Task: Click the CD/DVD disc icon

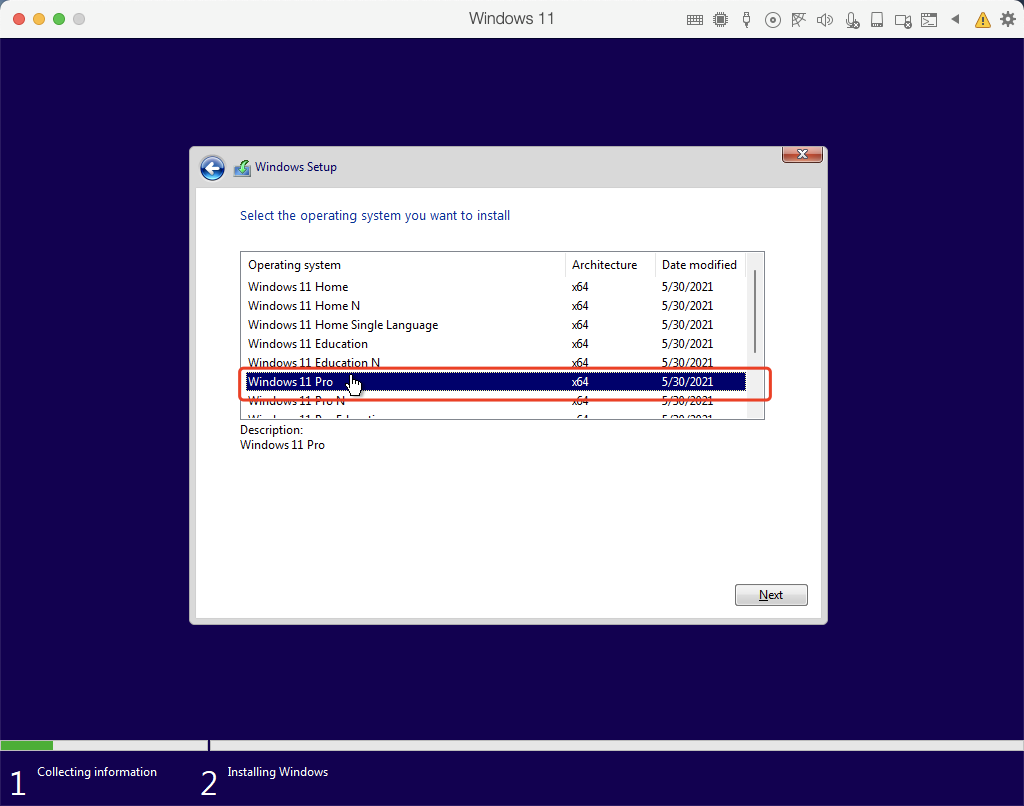Action: click(x=773, y=20)
